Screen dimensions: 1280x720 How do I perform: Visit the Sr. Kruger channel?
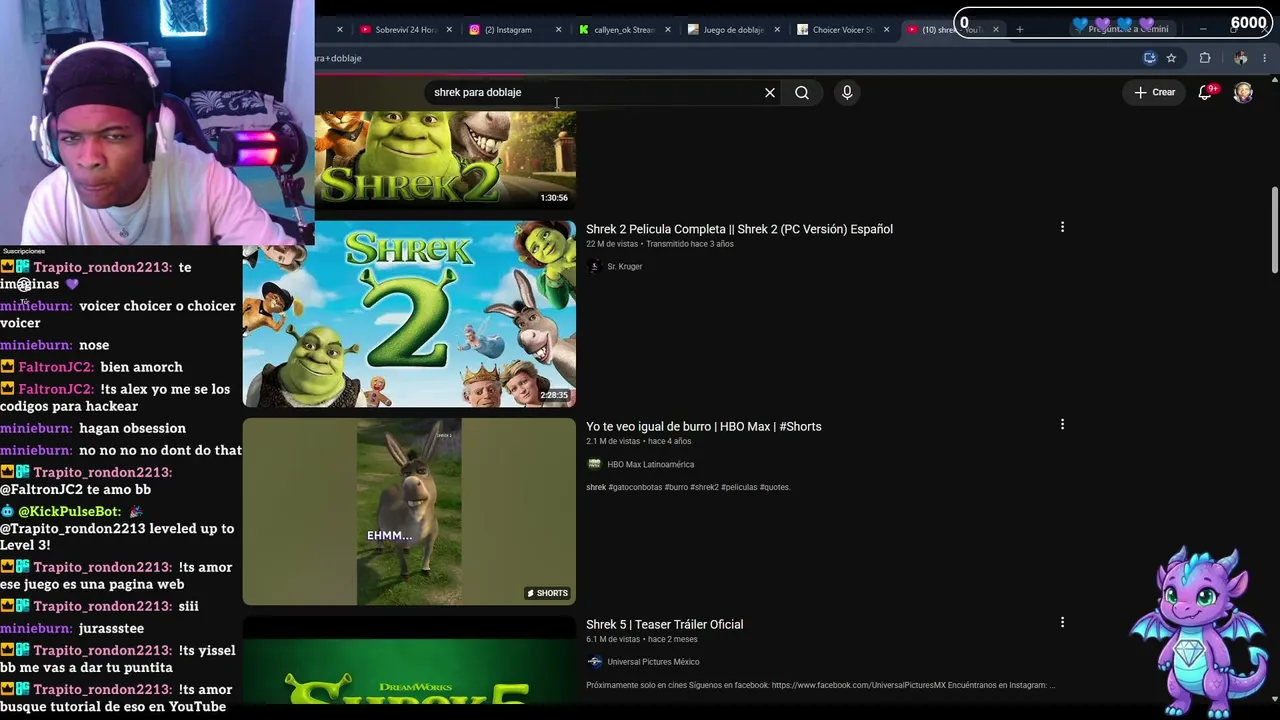(625, 267)
